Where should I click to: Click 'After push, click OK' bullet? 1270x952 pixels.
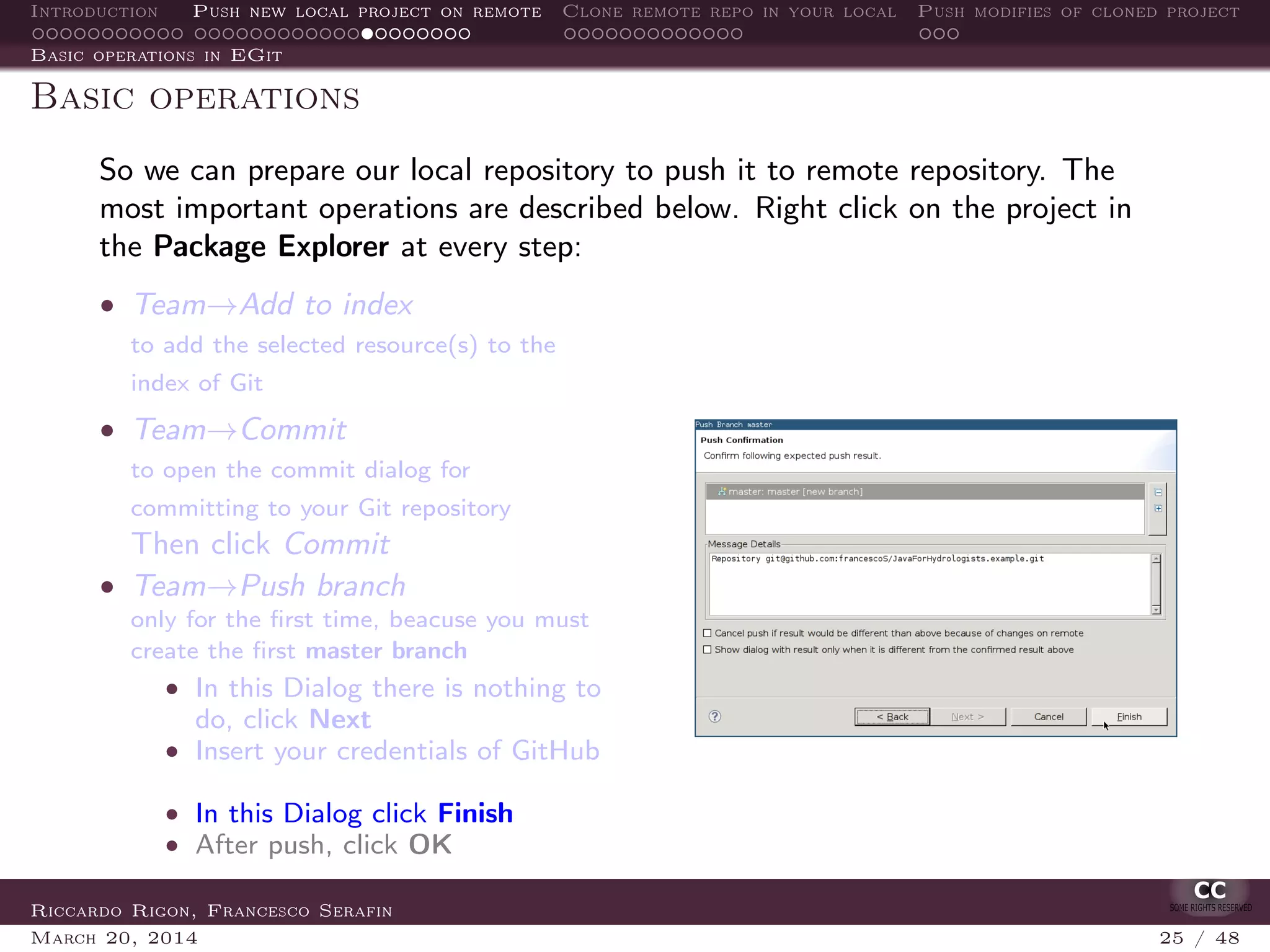pyautogui.click(x=324, y=845)
